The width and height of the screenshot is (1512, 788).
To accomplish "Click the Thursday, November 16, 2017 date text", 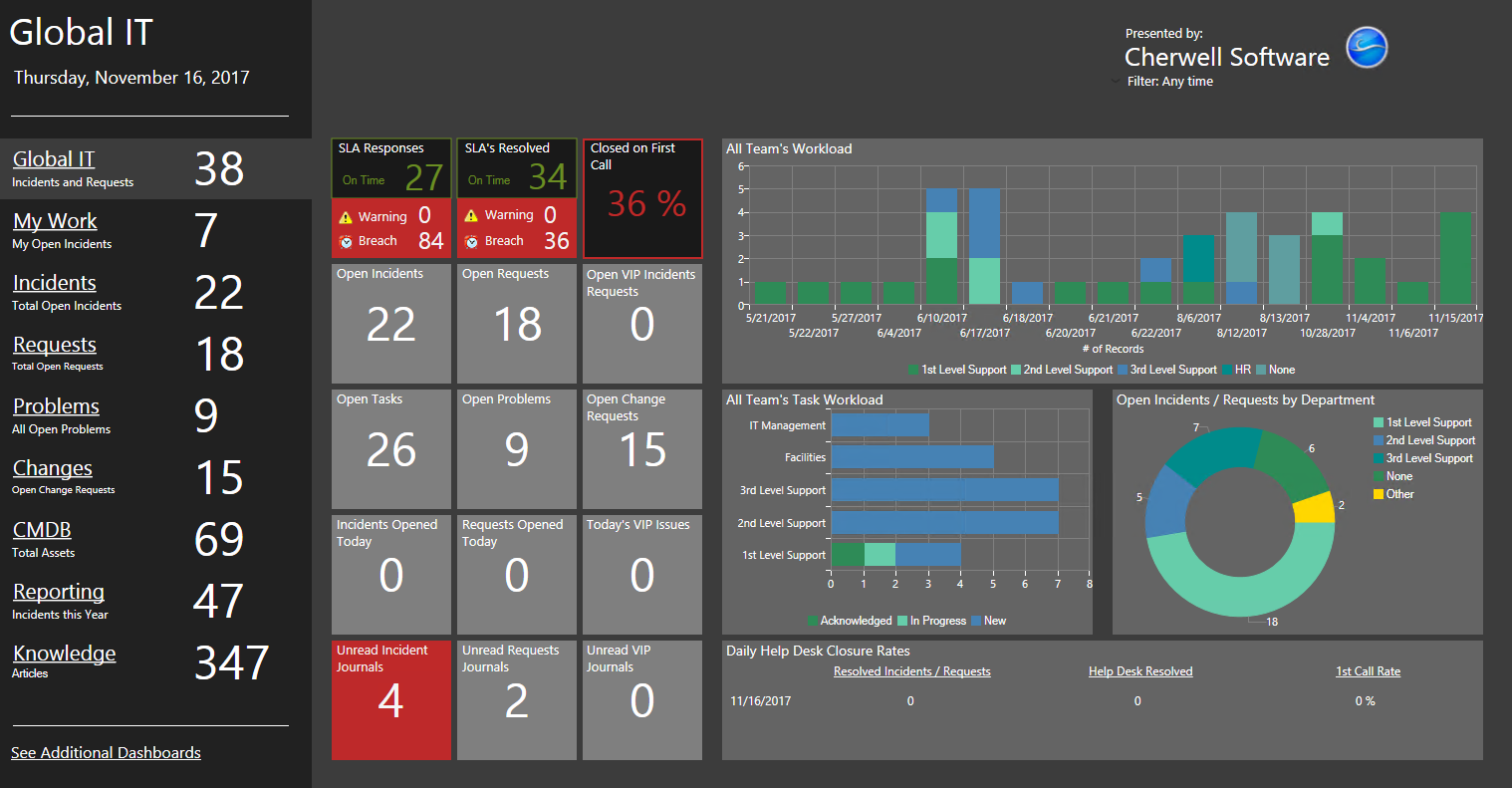I will click(x=131, y=78).
